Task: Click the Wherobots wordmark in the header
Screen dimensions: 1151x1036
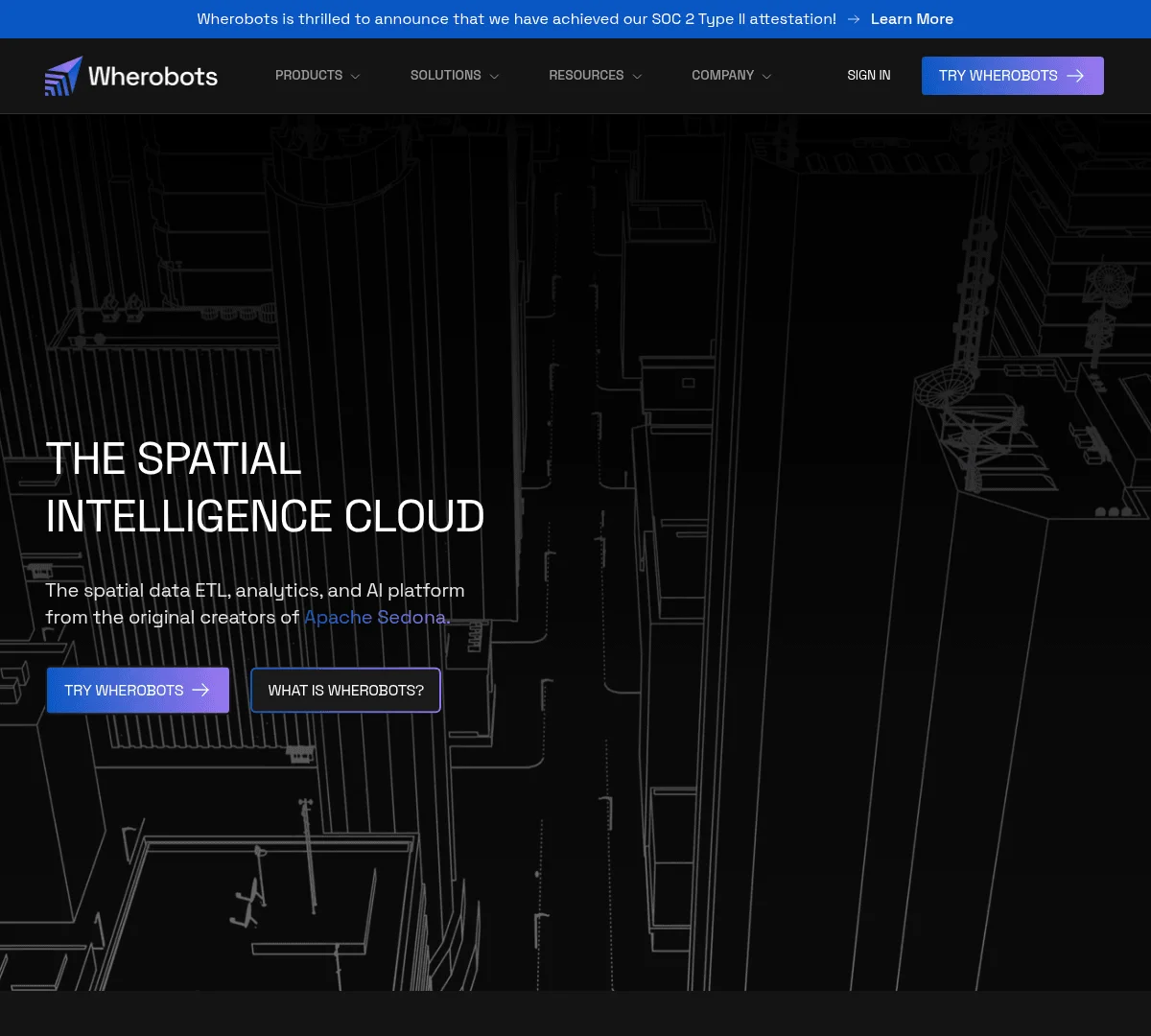Action: [153, 76]
